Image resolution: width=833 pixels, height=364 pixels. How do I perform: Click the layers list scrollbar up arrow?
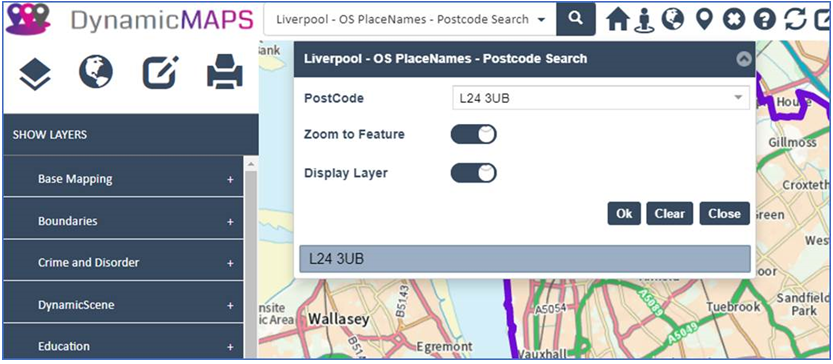click(x=251, y=164)
